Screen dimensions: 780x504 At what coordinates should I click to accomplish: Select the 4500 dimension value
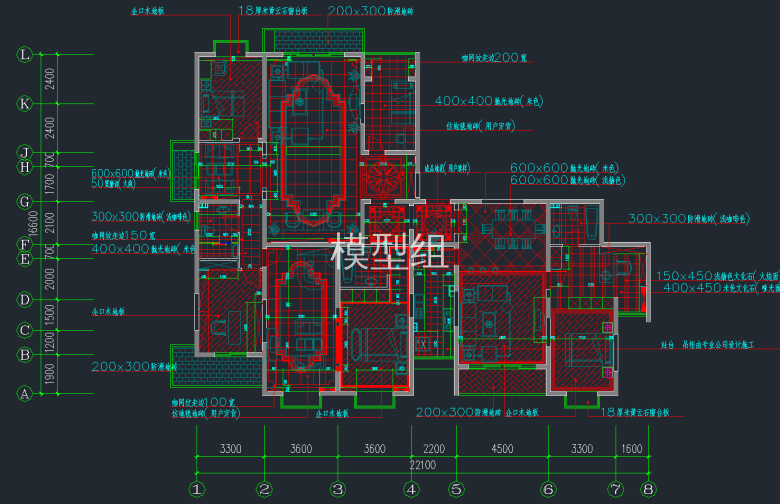(x=501, y=449)
